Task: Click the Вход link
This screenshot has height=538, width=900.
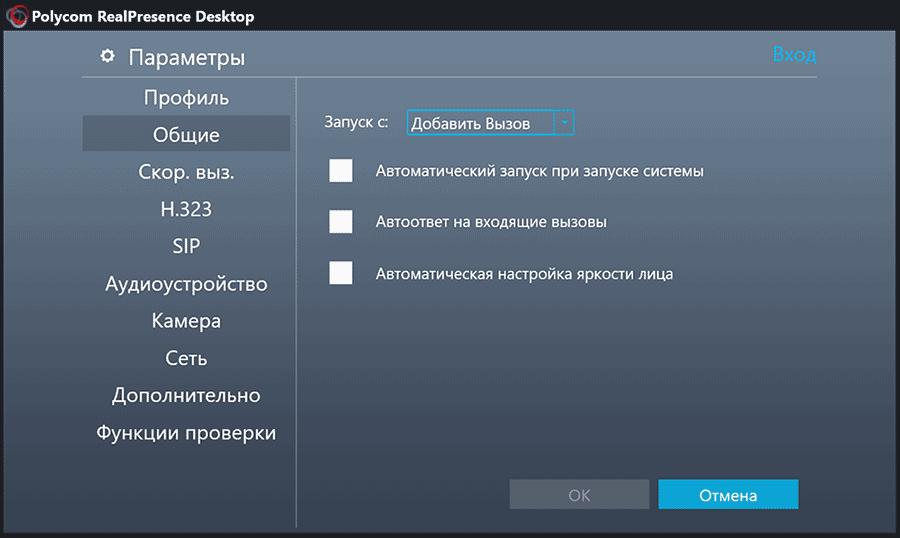Action: 794,54
